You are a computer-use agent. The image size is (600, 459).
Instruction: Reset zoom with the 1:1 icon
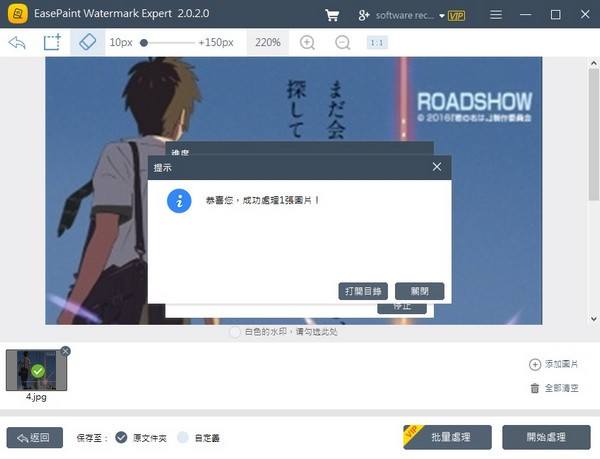pos(377,43)
